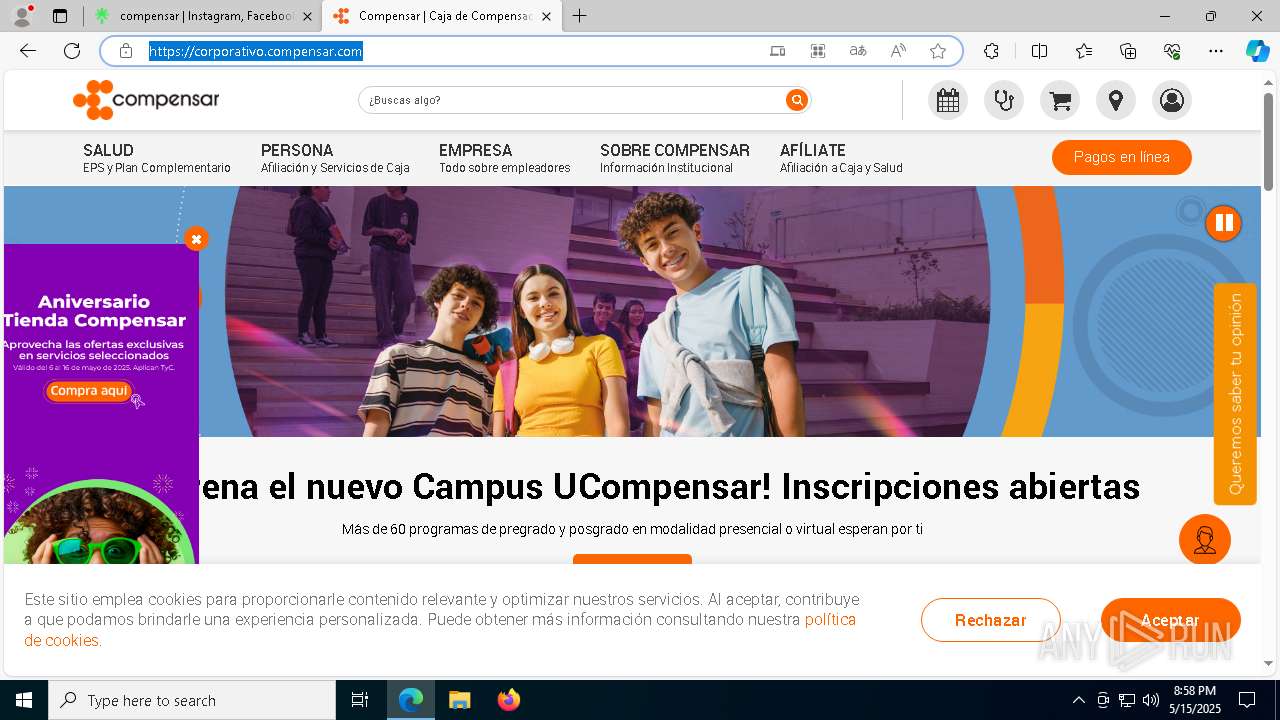Add page to favorites star icon
Screen dimensions: 1280x720
937,51
